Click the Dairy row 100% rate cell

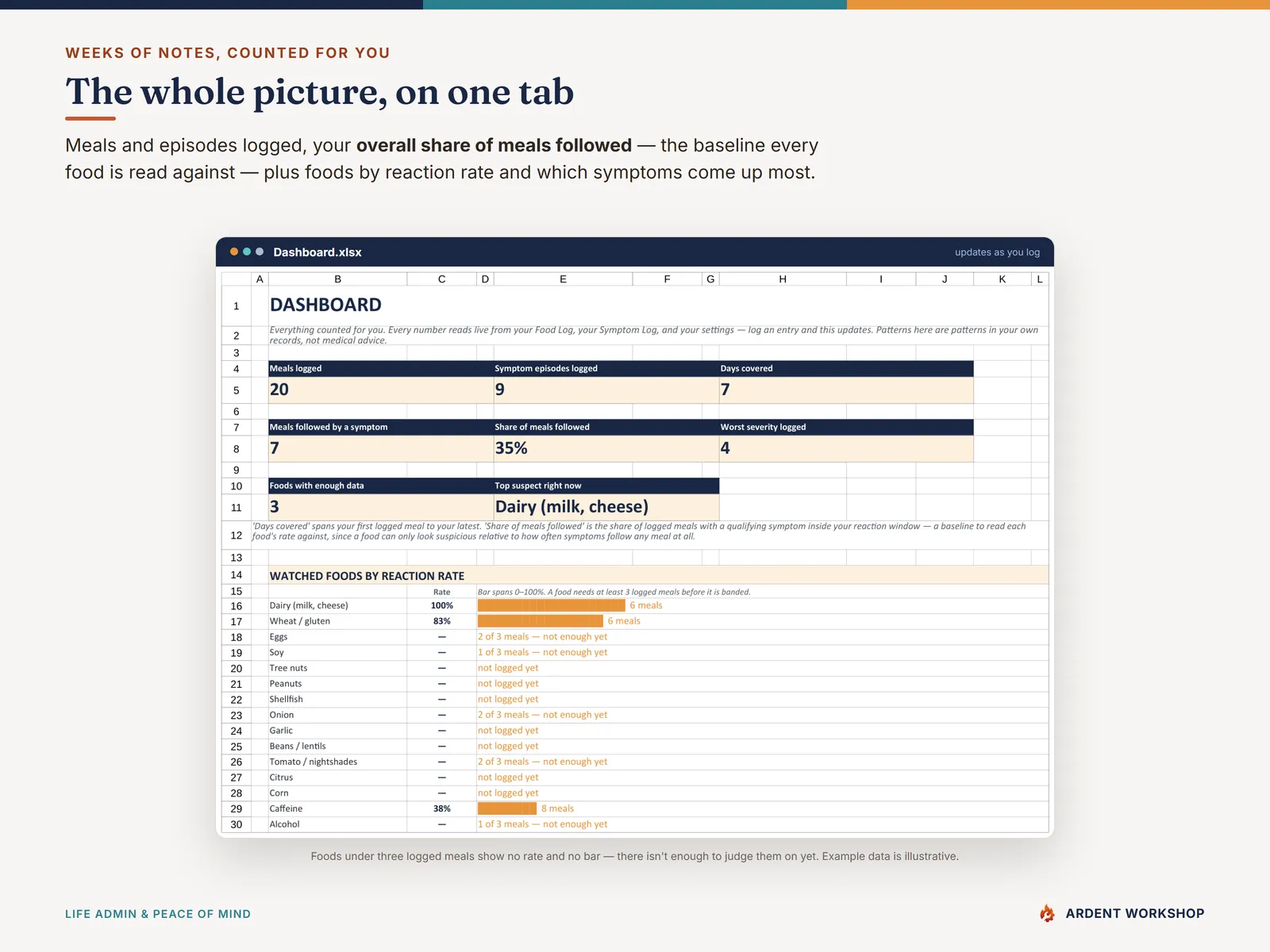[441, 606]
